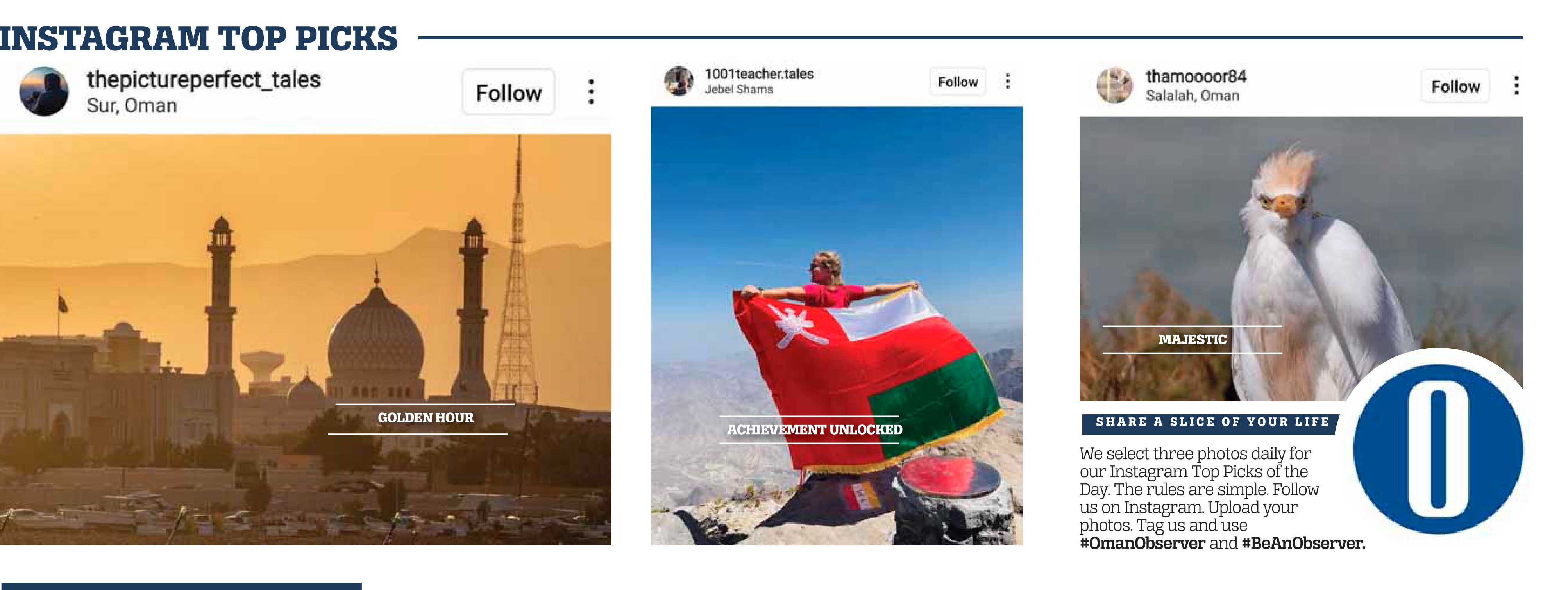Follow thepictureperfect_tales account
This screenshot has width=1568, height=590.
[x=508, y=93]
